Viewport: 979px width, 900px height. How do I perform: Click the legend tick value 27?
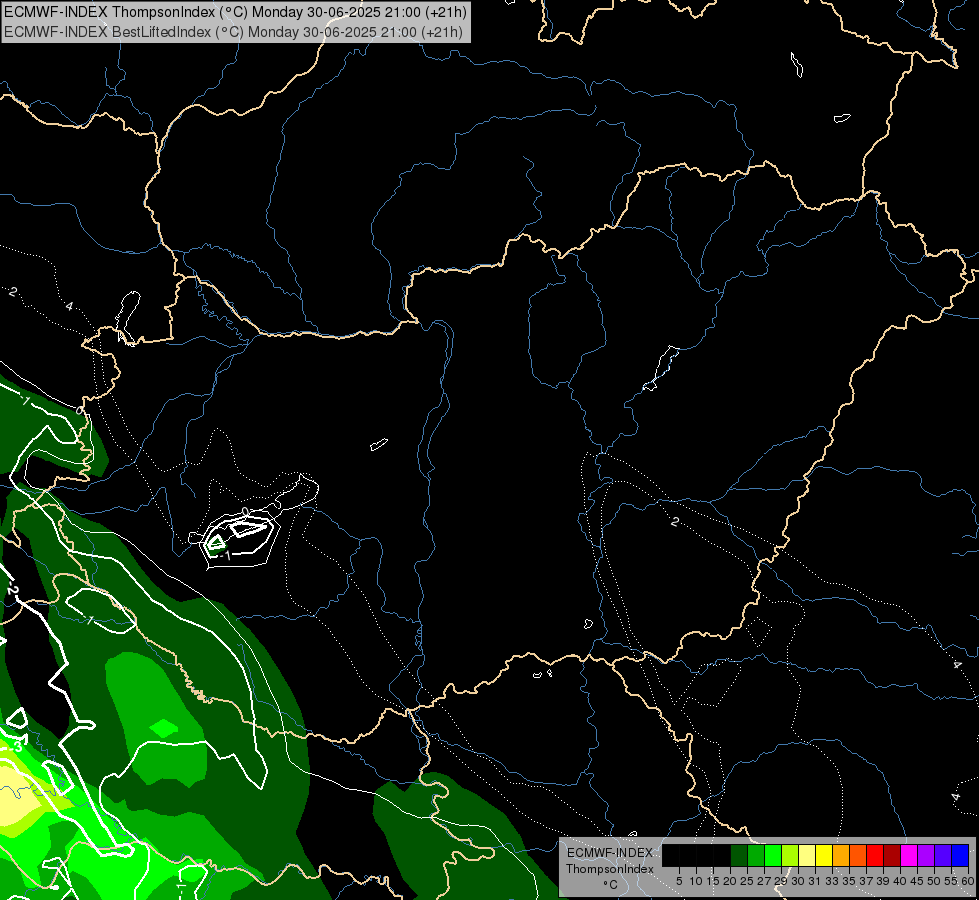tap(764, 881)
